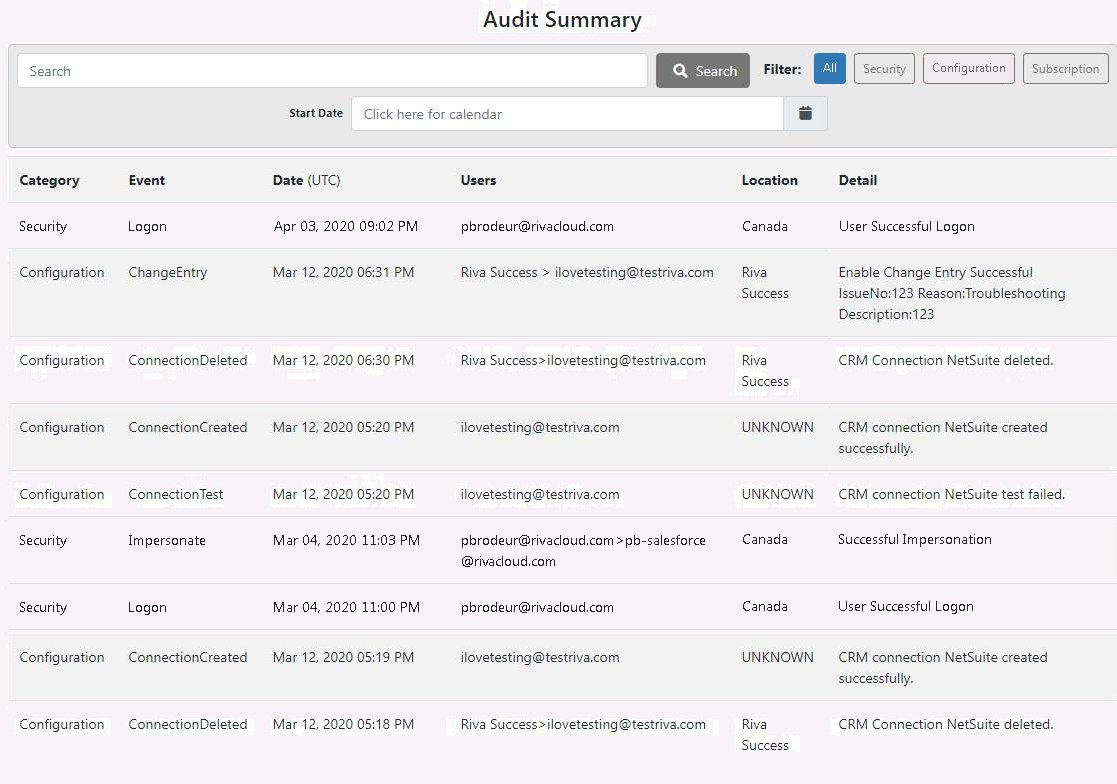Screen dimensions: 1117x784
Task: Select the ConnectionTest event cell
Action: [175, 494]
